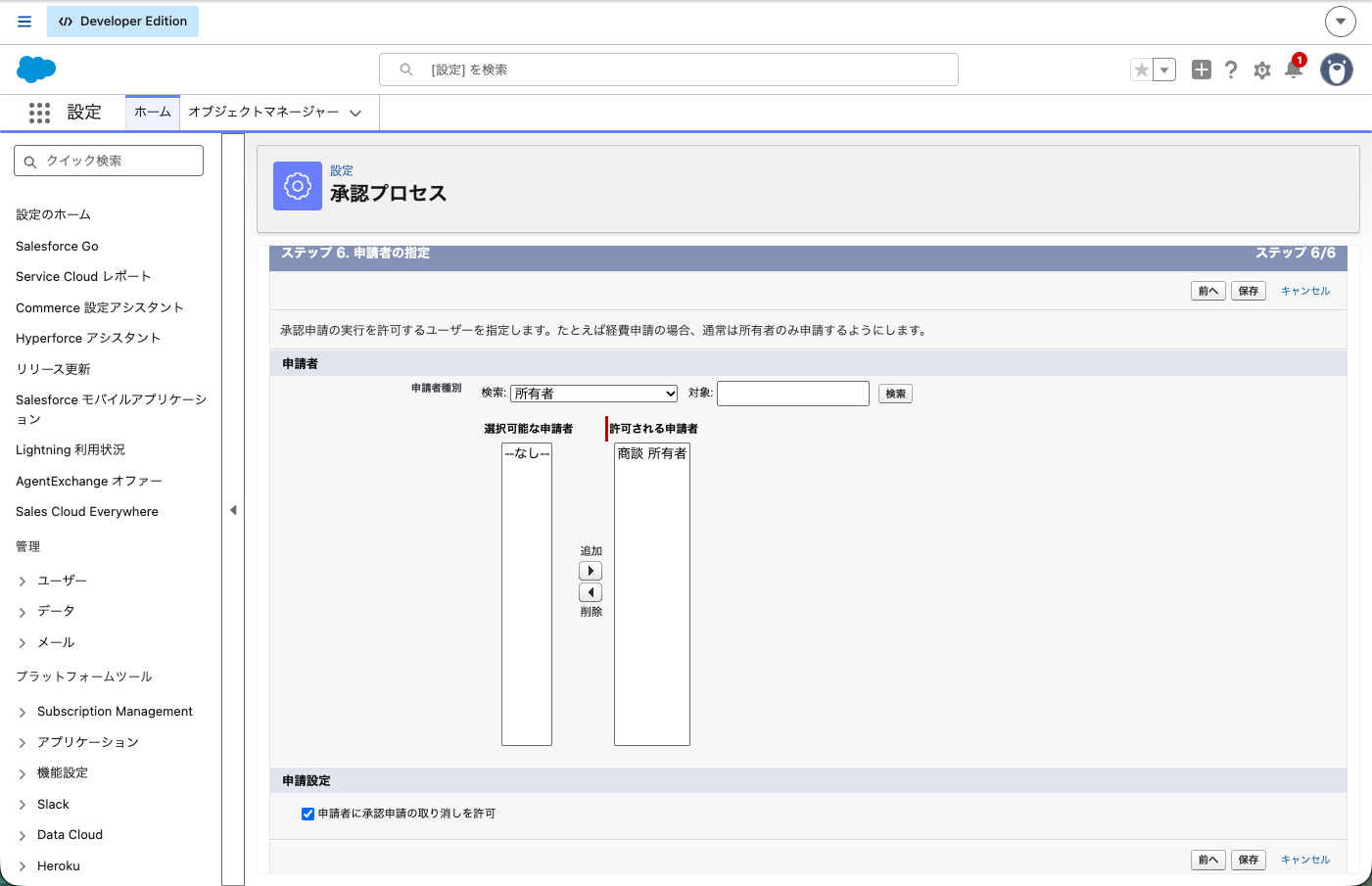Click the 追加 right arrow button
The height and width of the screenshot is (886, 1372).
(591, 571)
